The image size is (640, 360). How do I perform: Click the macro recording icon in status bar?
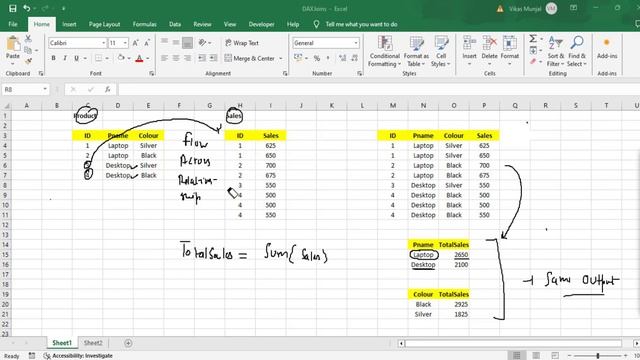(x=32, y=356)
